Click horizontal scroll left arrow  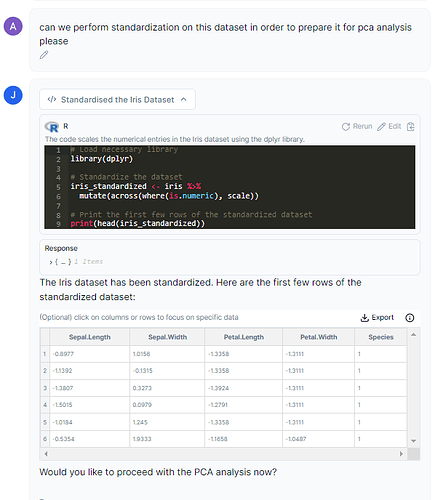pyautogui.click(x=46, y=454)
